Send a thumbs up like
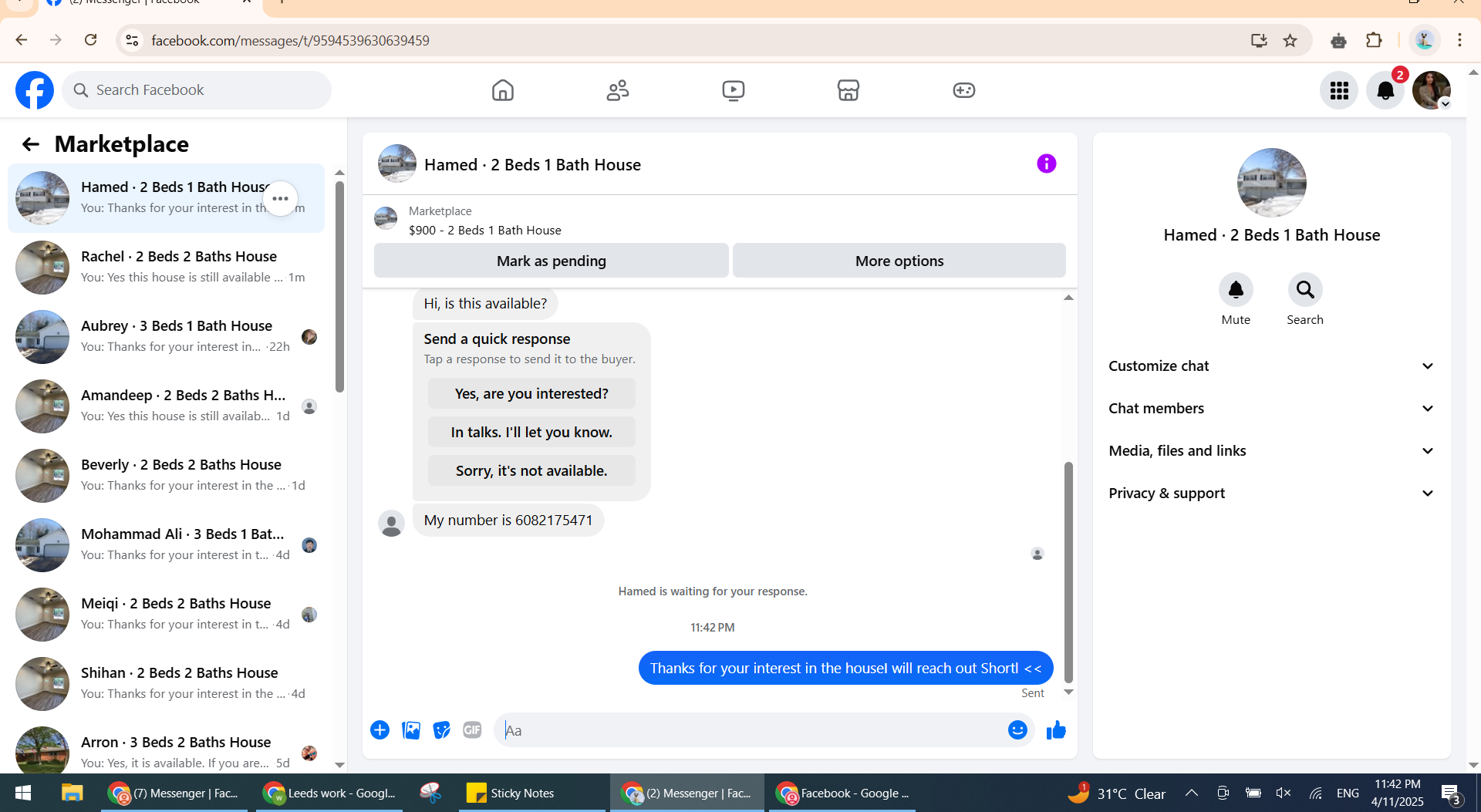Image resolution: width=1481 pixels, height=812 pixels. (x=1056, y=730)
